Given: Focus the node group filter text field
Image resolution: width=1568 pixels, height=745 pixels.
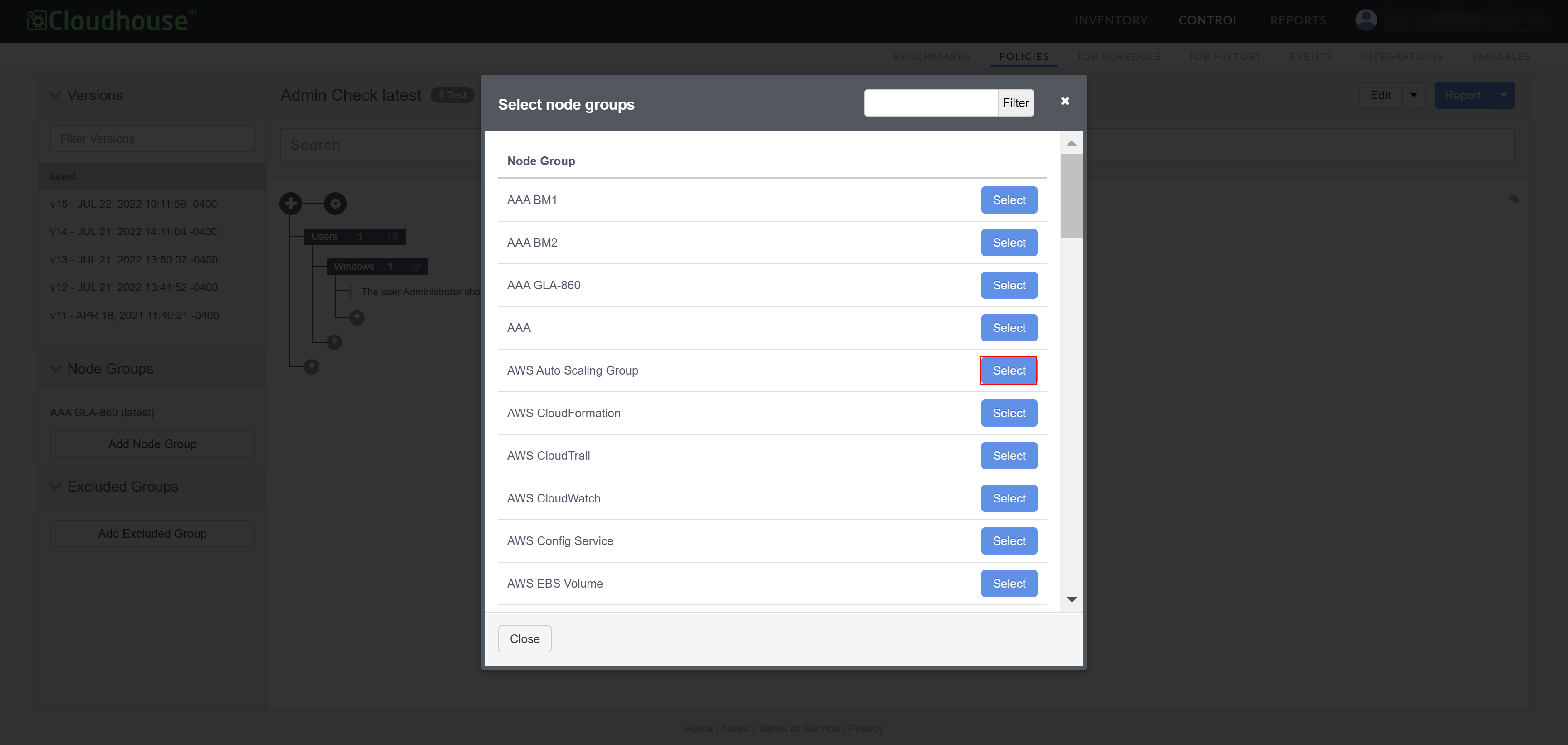Looking at the screenshot, I should point(931,103).
